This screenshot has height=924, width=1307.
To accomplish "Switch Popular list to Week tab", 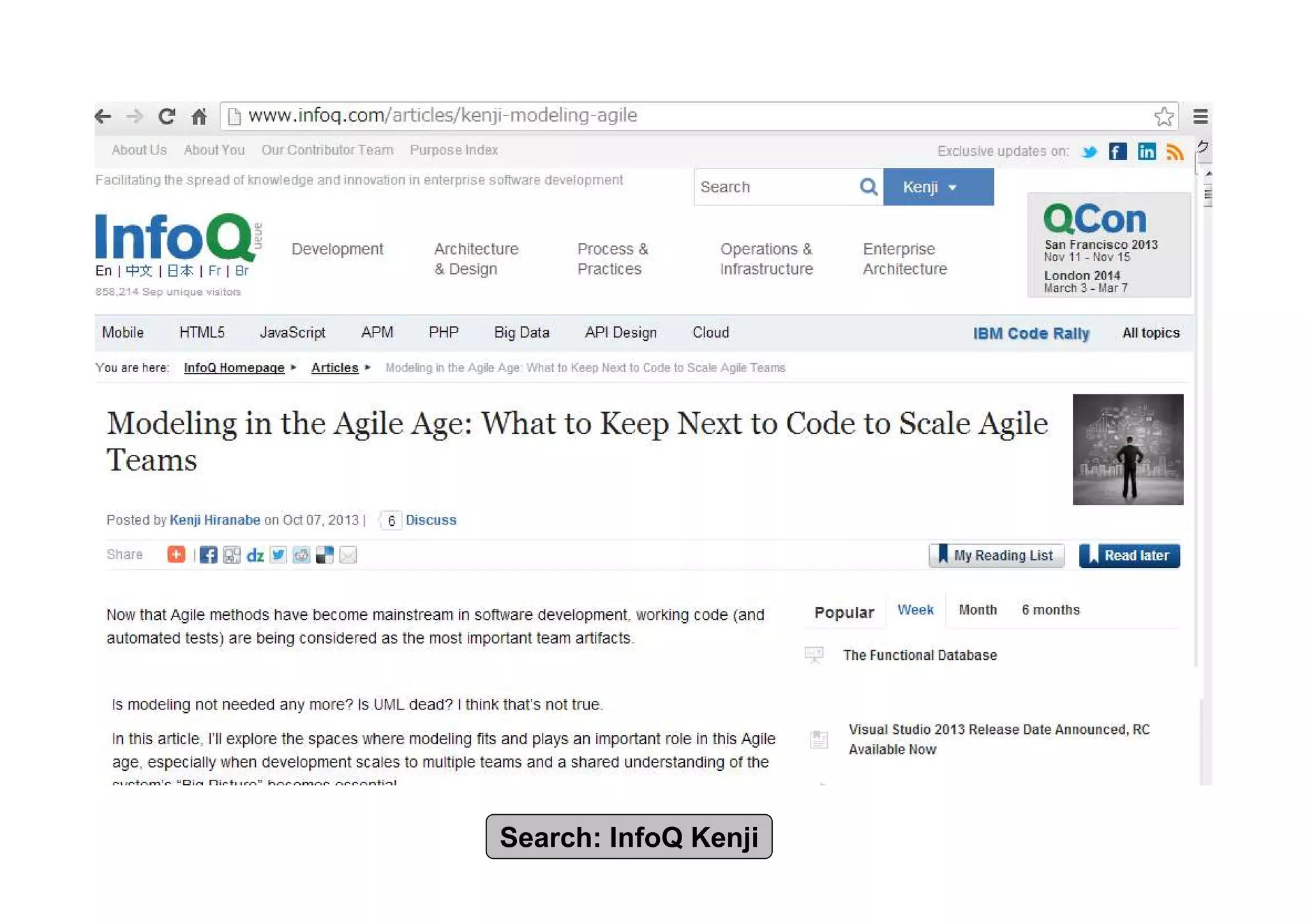I will point(915,610).
